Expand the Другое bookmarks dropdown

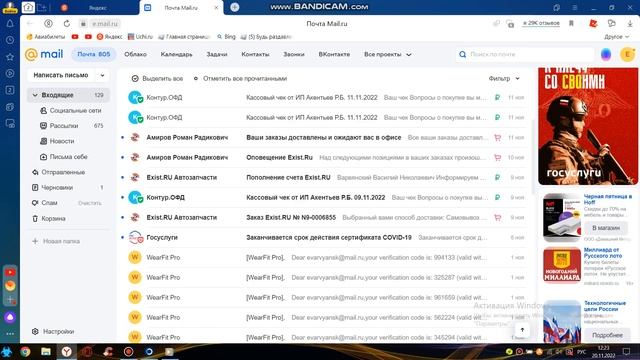pyautogui.click(x=616, y=37)
